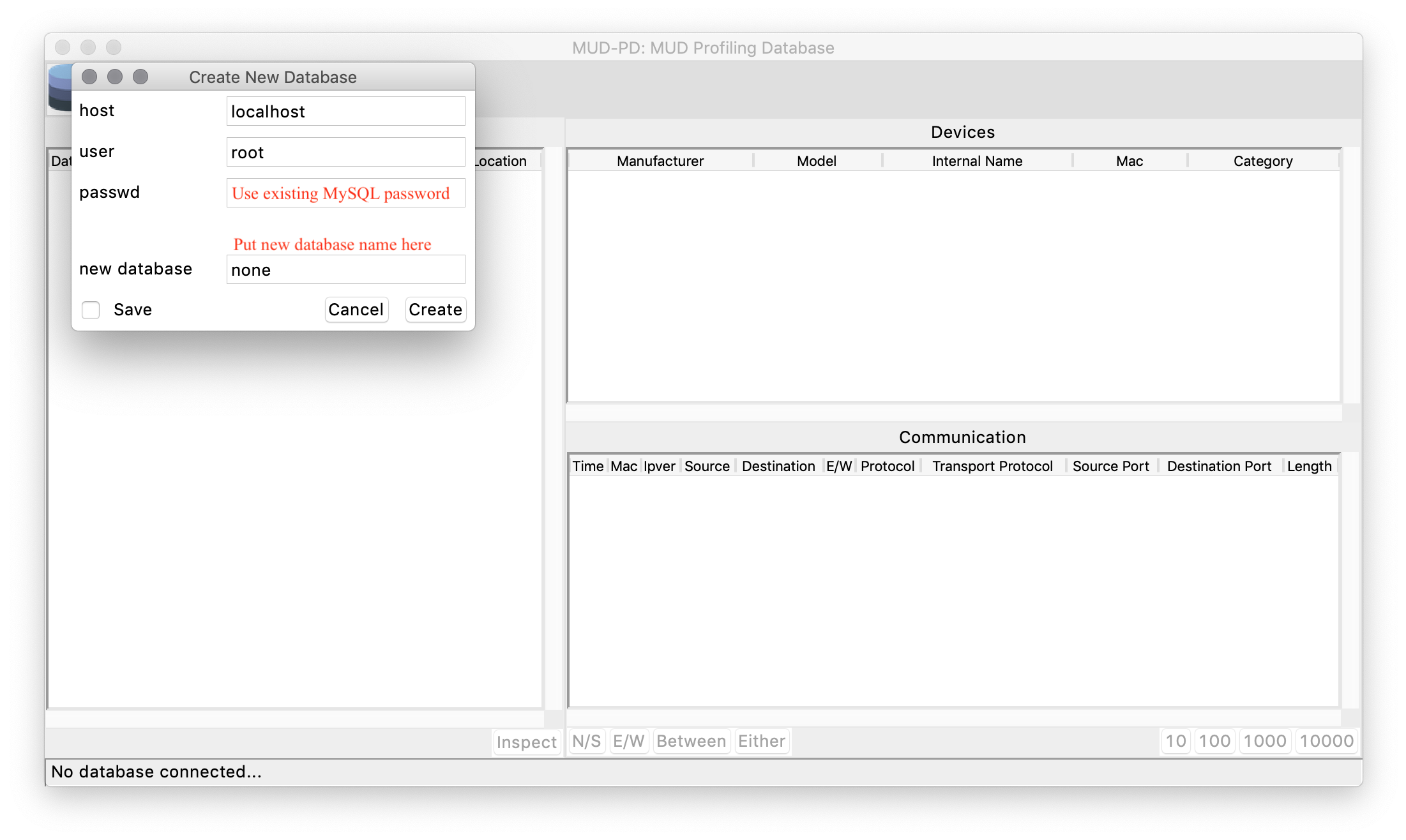The width and height of the screenshot is (1406, 840).
Task: Close the Create New Database dialog
Action: [x=89, y=77]
